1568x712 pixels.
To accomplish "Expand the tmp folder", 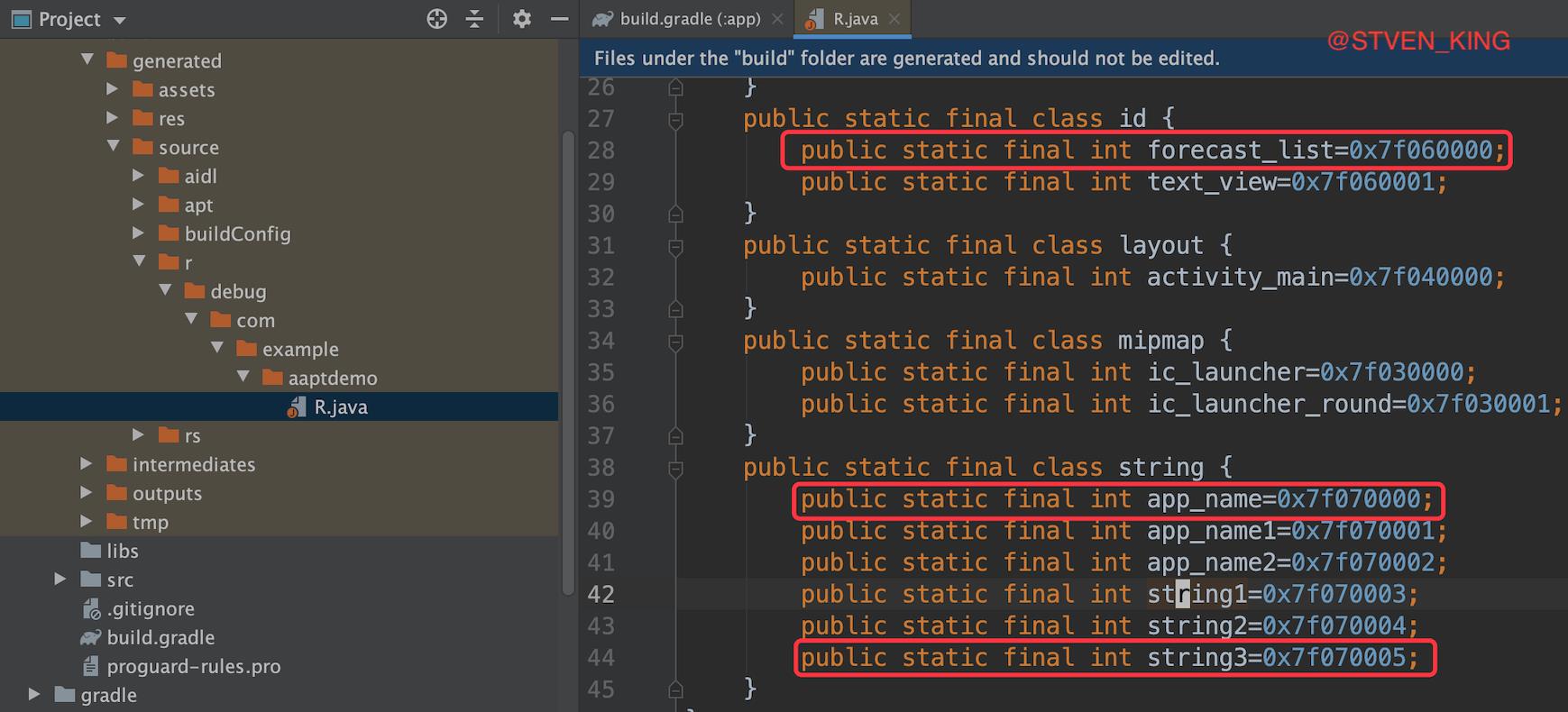I will (87, 522).
